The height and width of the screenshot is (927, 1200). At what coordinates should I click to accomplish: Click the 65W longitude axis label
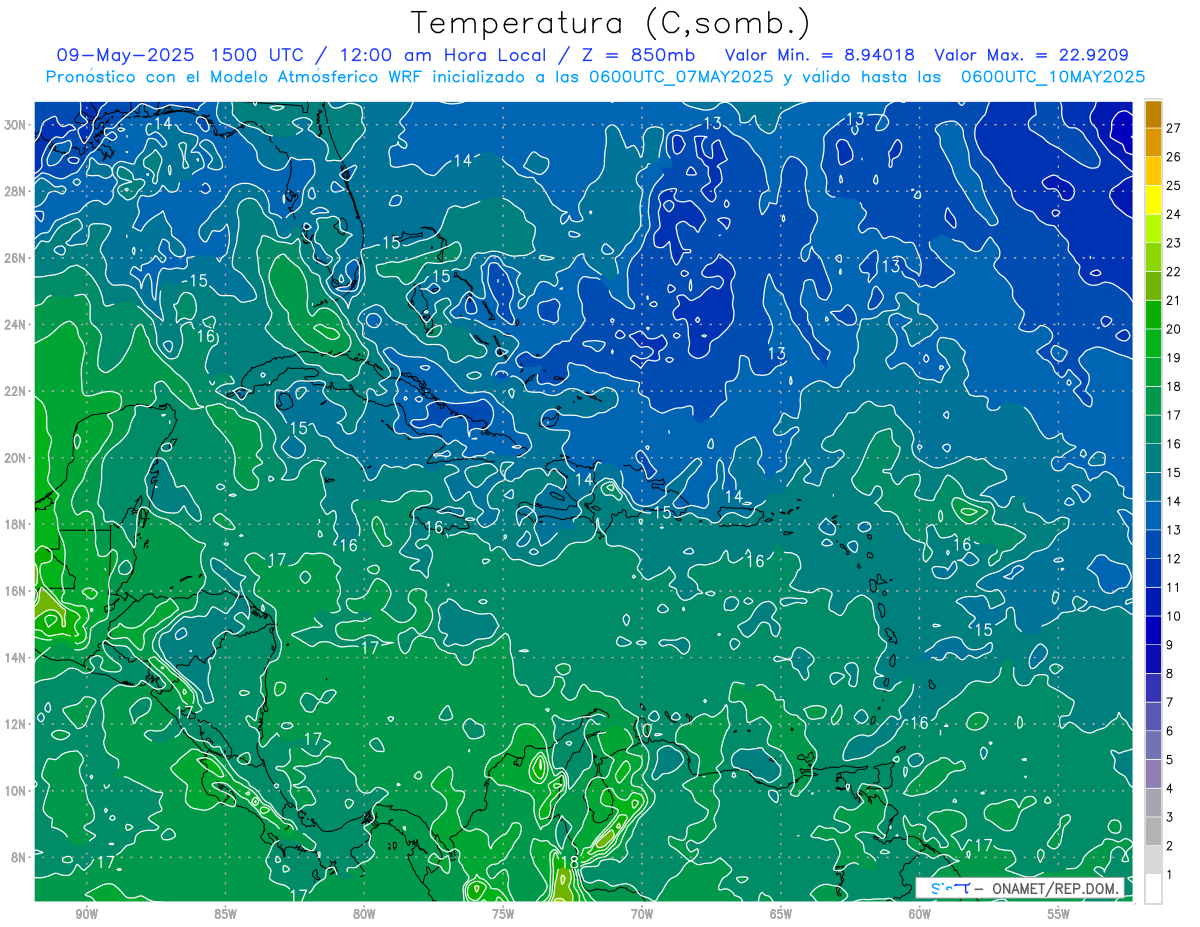pyautogui.click(x=781, y=914)
